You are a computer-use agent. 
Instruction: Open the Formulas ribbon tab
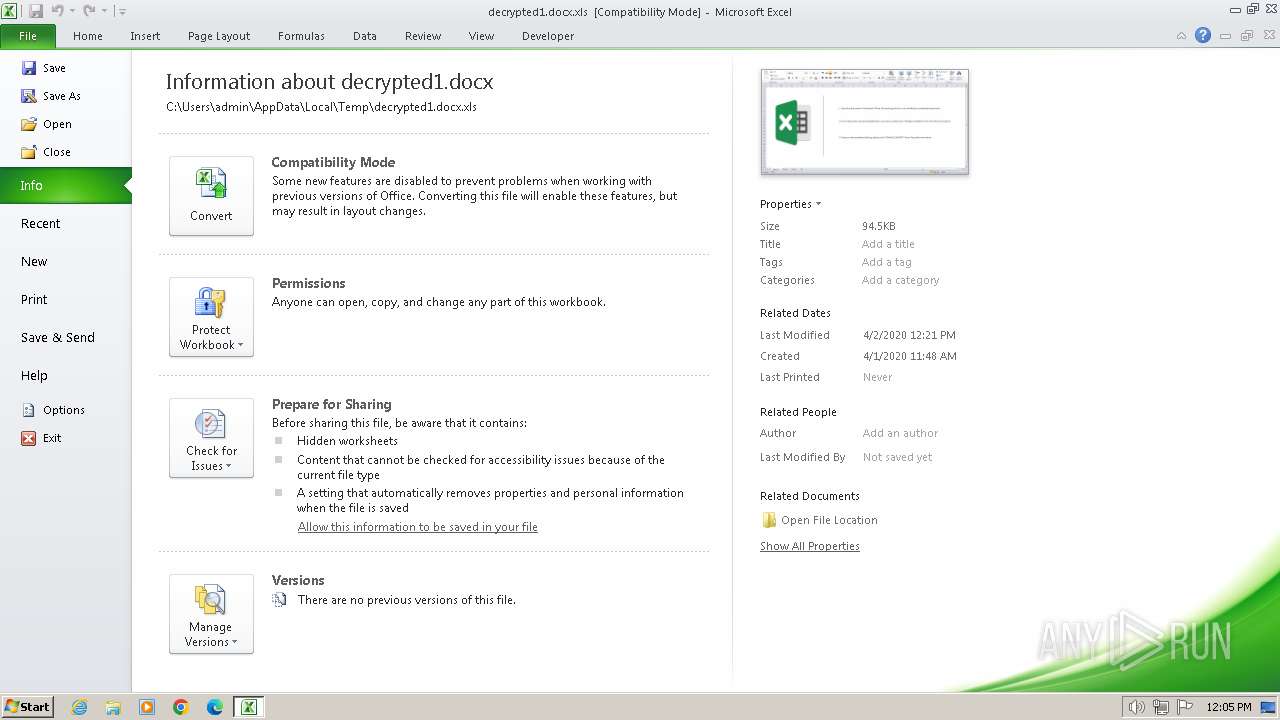click(x=301, y=36)
